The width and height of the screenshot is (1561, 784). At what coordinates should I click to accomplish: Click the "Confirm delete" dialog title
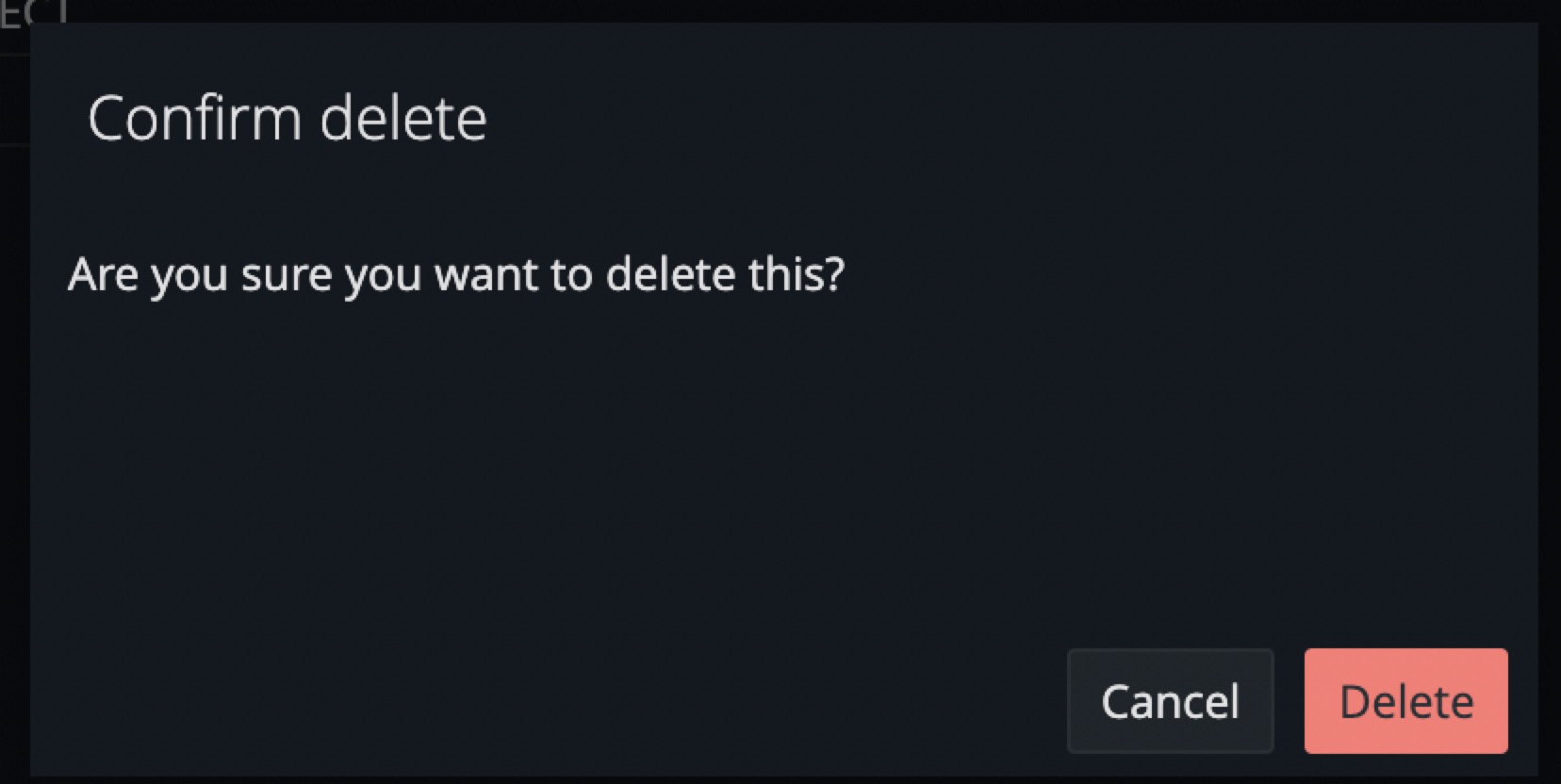288,119
